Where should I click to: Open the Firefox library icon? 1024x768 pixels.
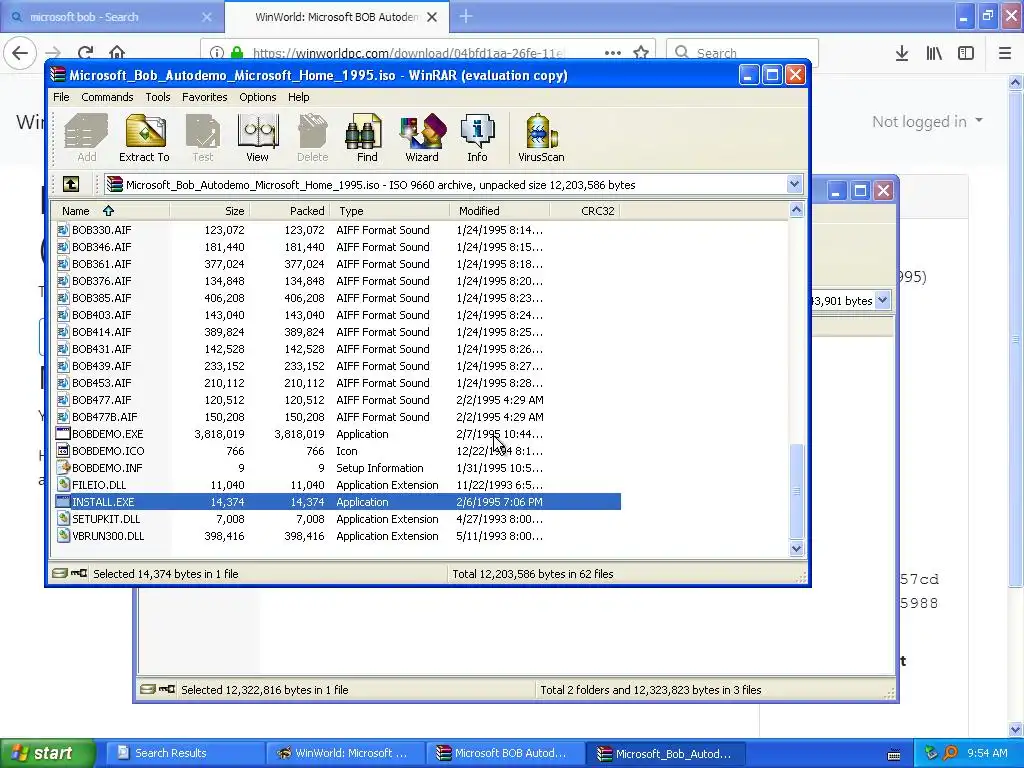(934, 53)
